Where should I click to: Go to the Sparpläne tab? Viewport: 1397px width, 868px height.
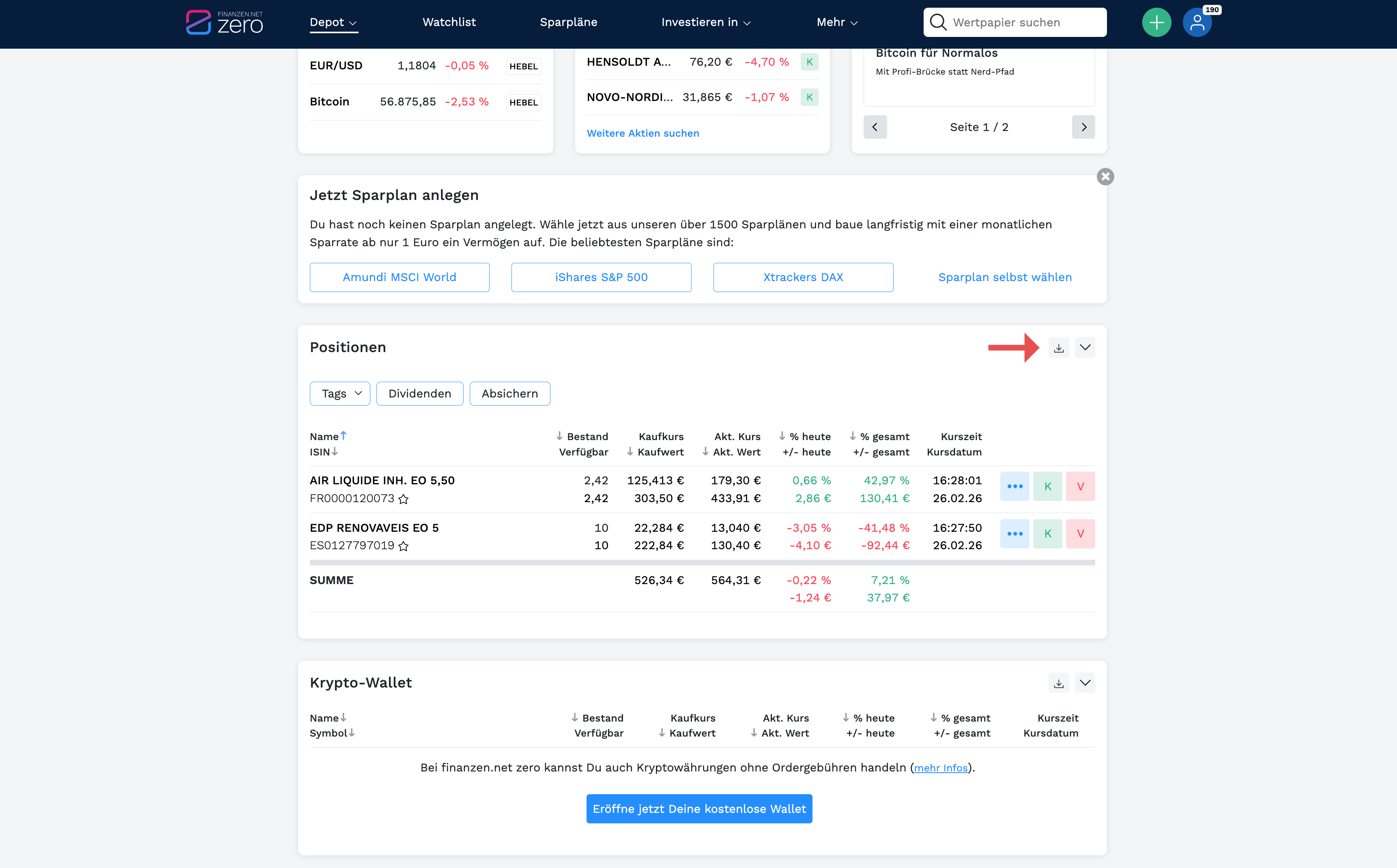pyautogui.click(x=568, y=22)
